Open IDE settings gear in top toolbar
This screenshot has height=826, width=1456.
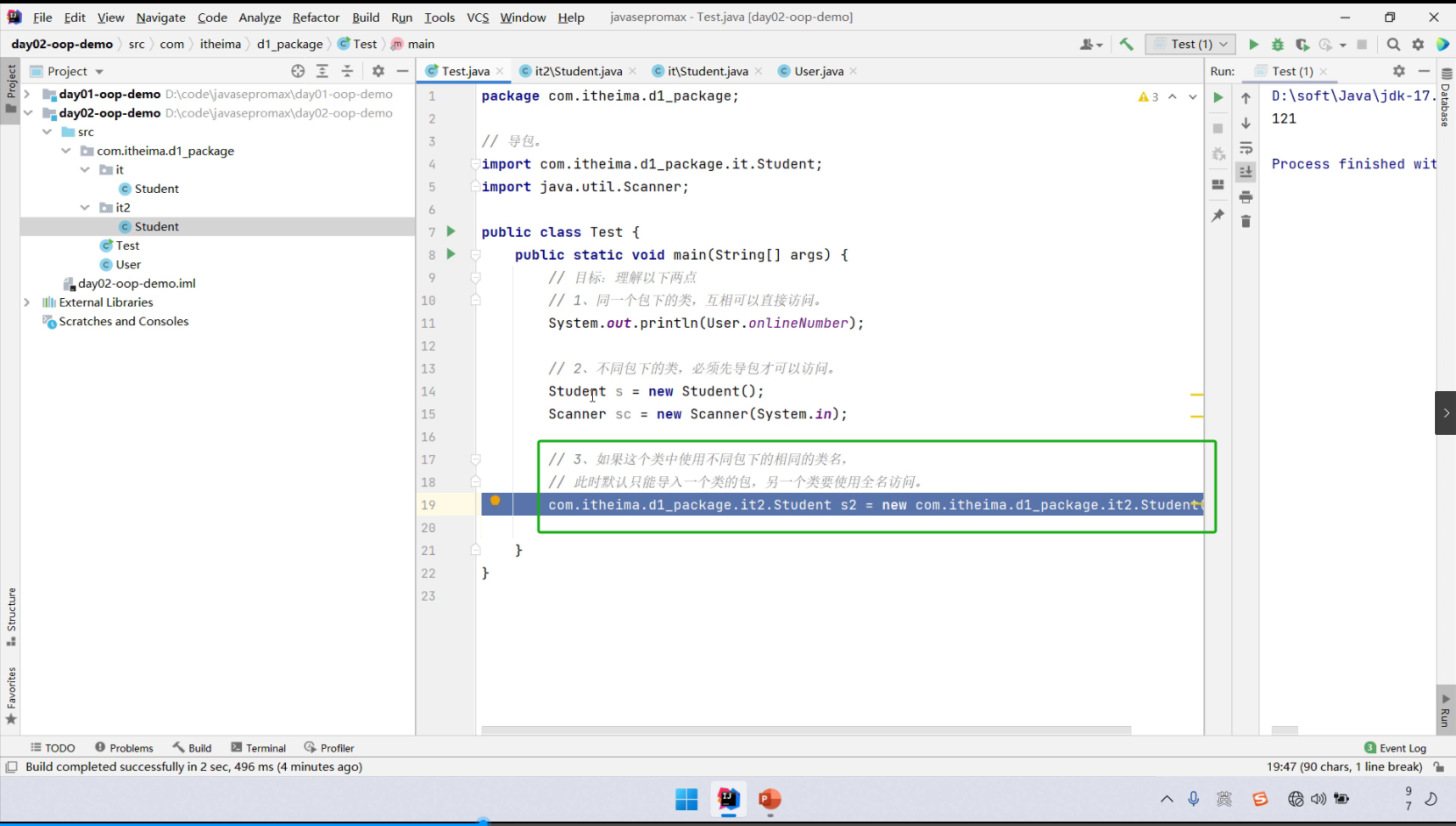pyautogui.click(x=1418, y=44)
